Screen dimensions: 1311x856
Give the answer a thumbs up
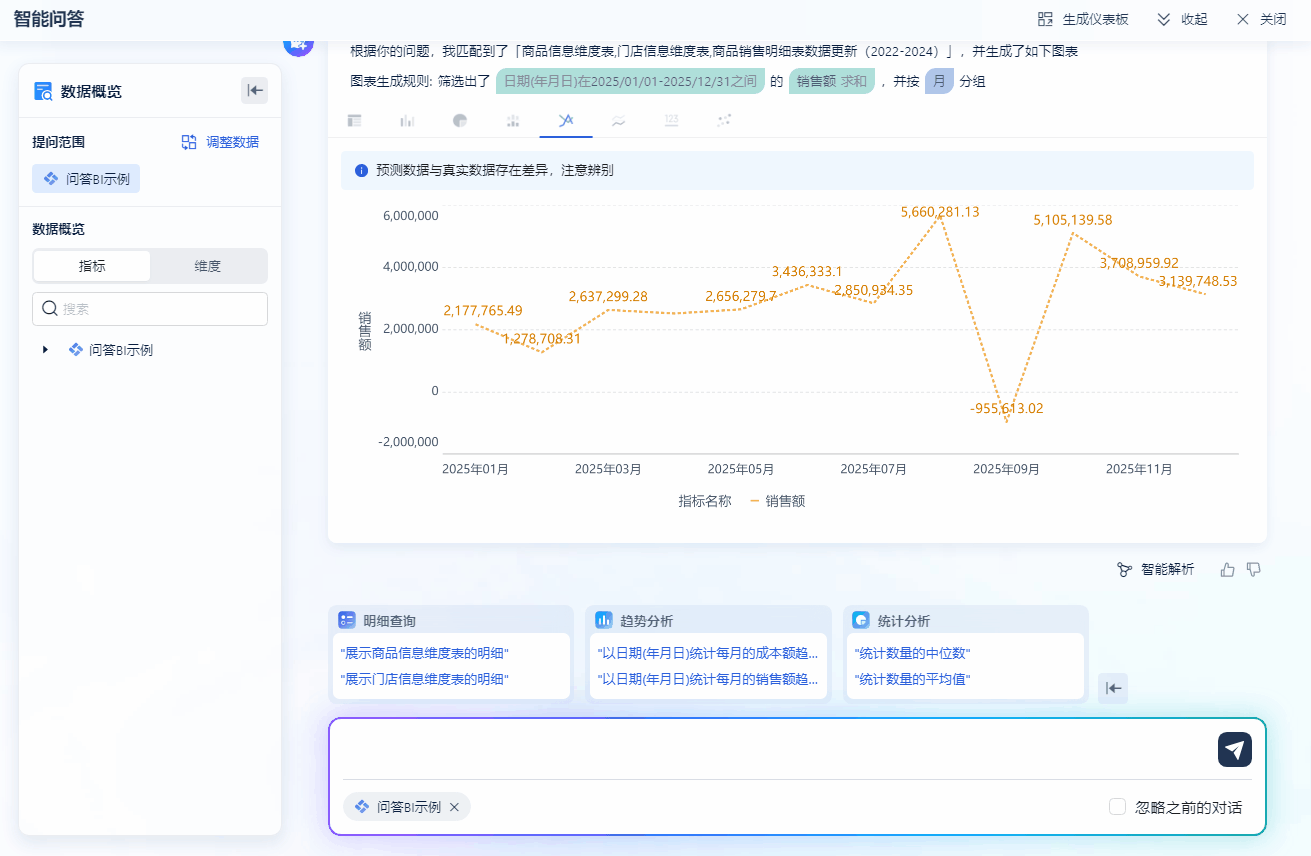[x=1228, y=570]
